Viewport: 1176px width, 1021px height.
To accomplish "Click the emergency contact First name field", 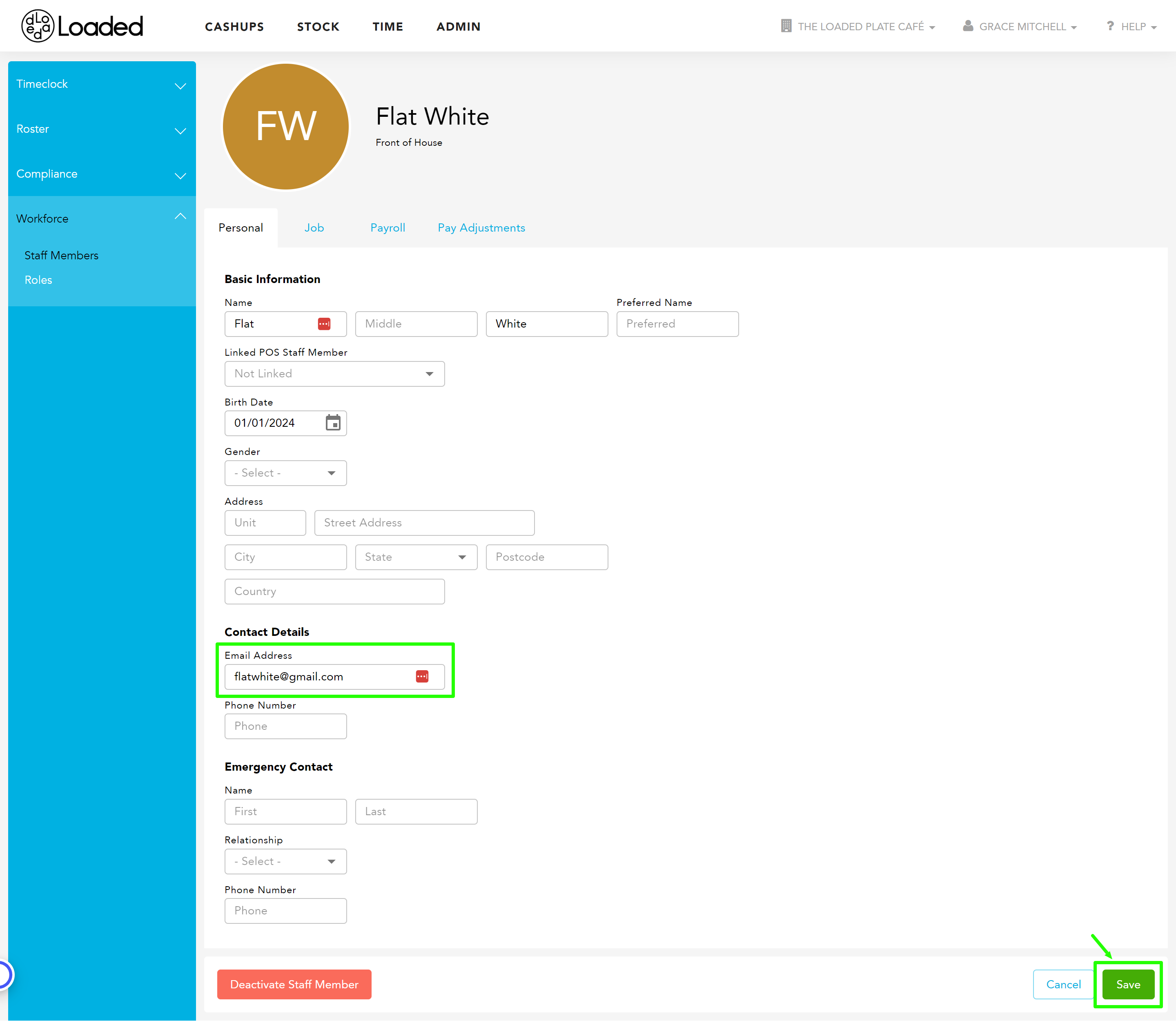I will tap(285, 811).
